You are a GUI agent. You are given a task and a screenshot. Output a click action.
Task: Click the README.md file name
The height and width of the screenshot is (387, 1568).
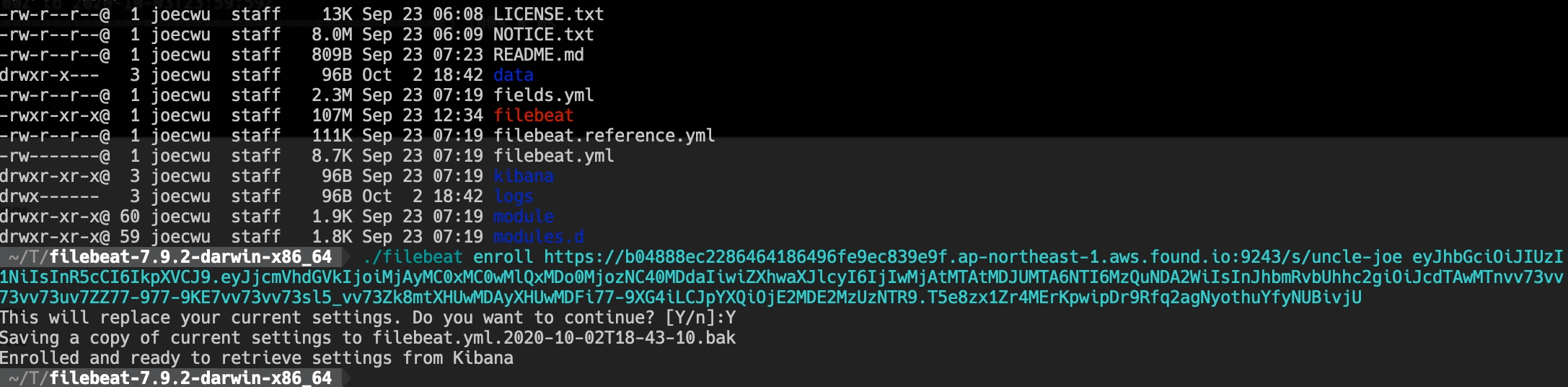pos(538,55)
